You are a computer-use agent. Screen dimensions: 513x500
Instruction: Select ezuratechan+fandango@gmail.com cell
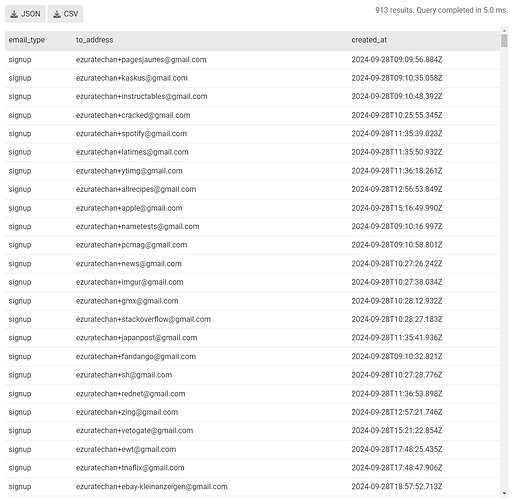136,357
